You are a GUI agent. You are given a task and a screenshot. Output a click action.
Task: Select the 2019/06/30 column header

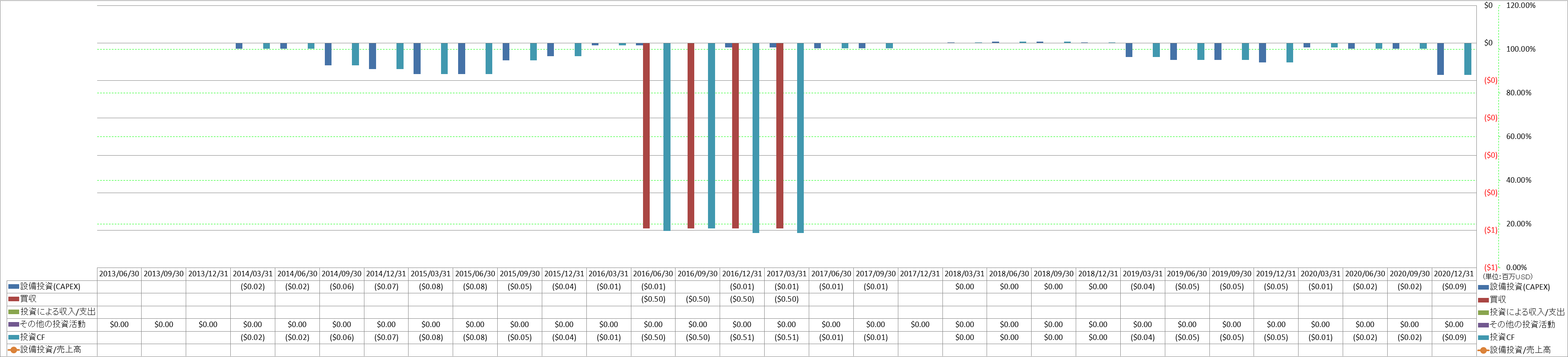(x=1187, y=274)
